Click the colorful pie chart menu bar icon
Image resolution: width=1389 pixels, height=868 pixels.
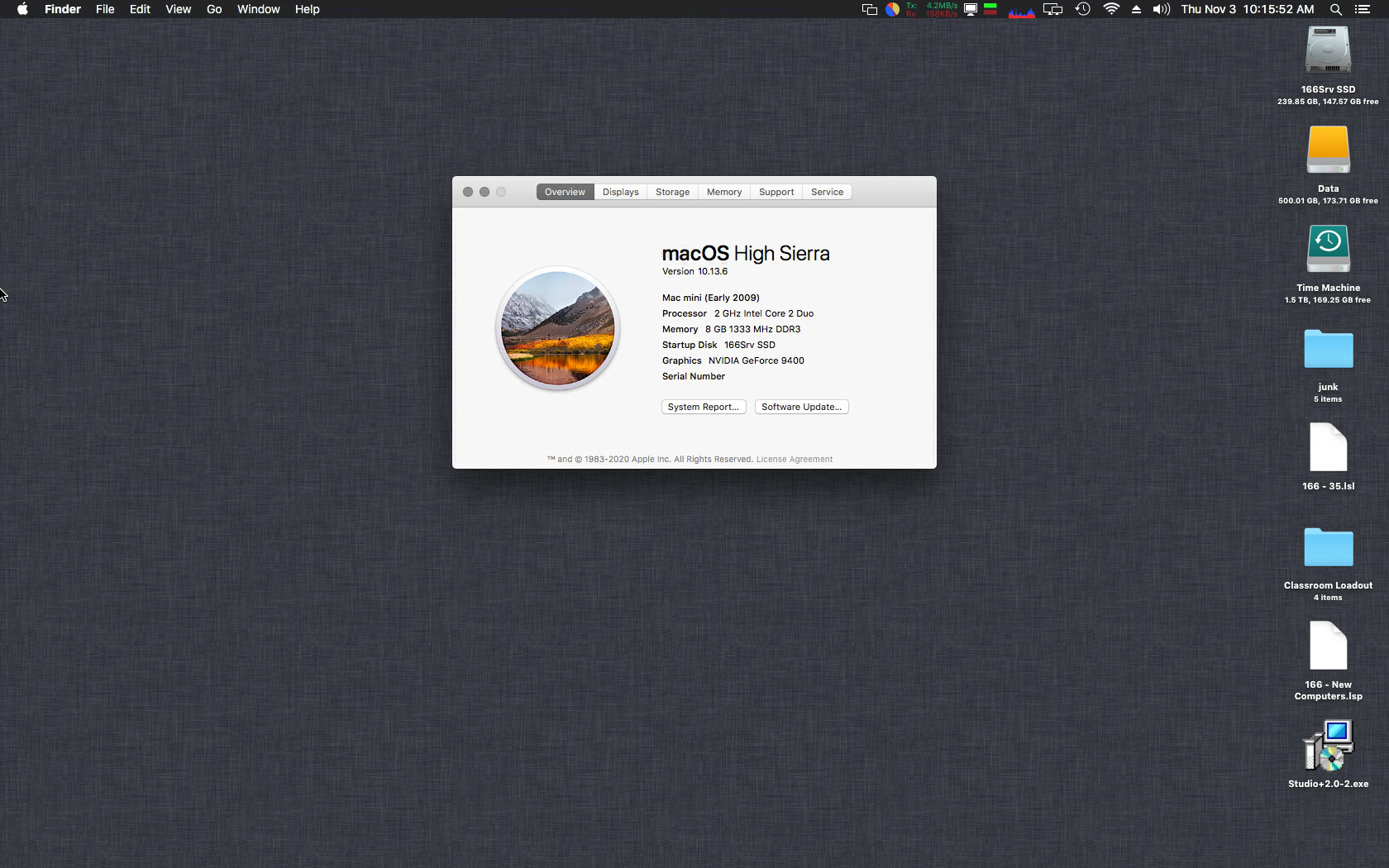(893, 9)
